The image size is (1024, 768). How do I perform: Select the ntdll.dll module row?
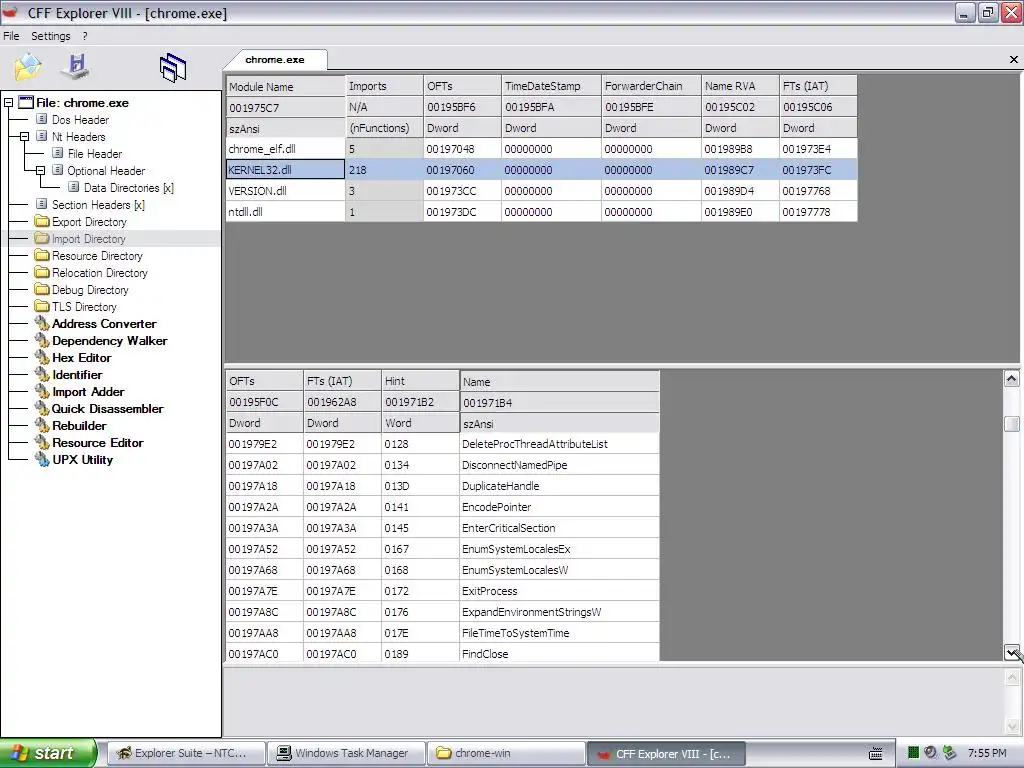pyautogui.click(x=541, y=212)
